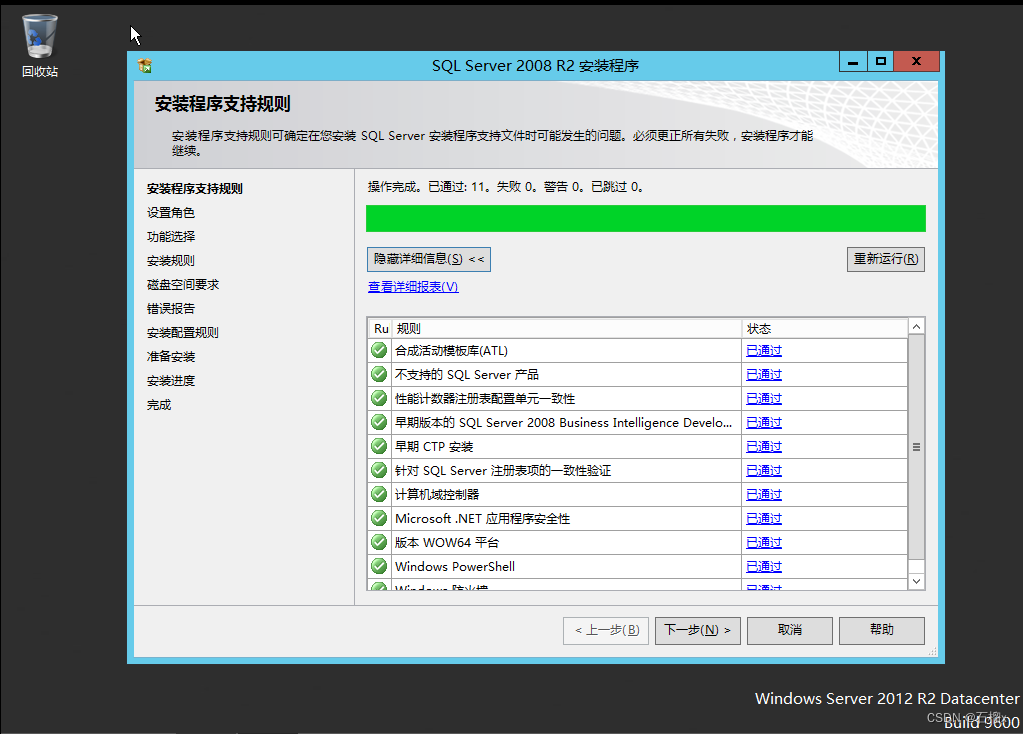Open 已通过 link for 早期 CTP 安装

764,446
